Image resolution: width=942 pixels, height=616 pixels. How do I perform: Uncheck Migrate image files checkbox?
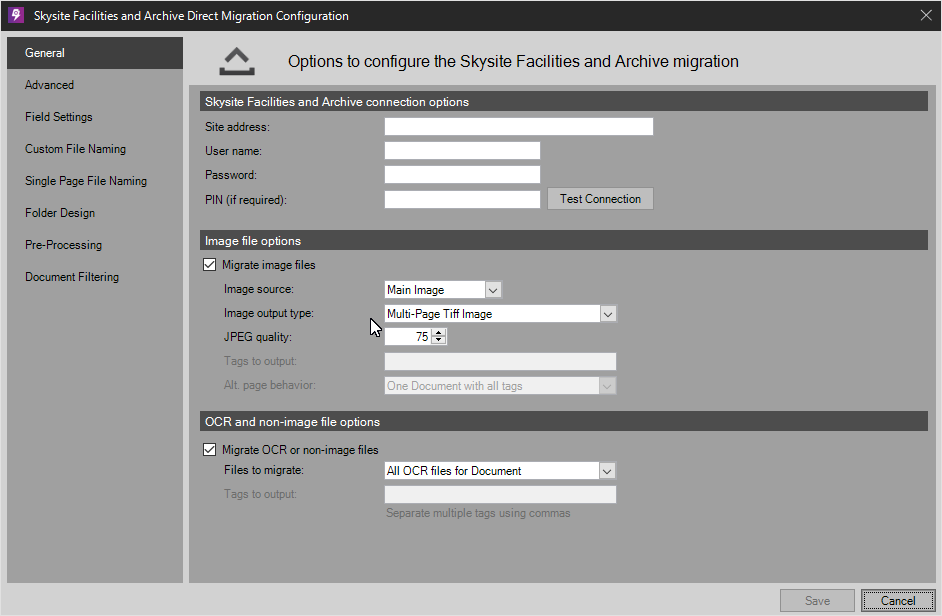point(210,264)
